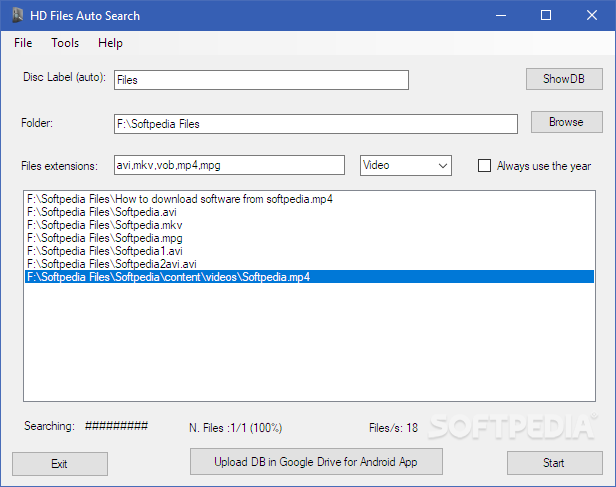616x487 pixels.
Task: Click the HD Files Auto Search app icon
Action: click(x=18, y=16)
